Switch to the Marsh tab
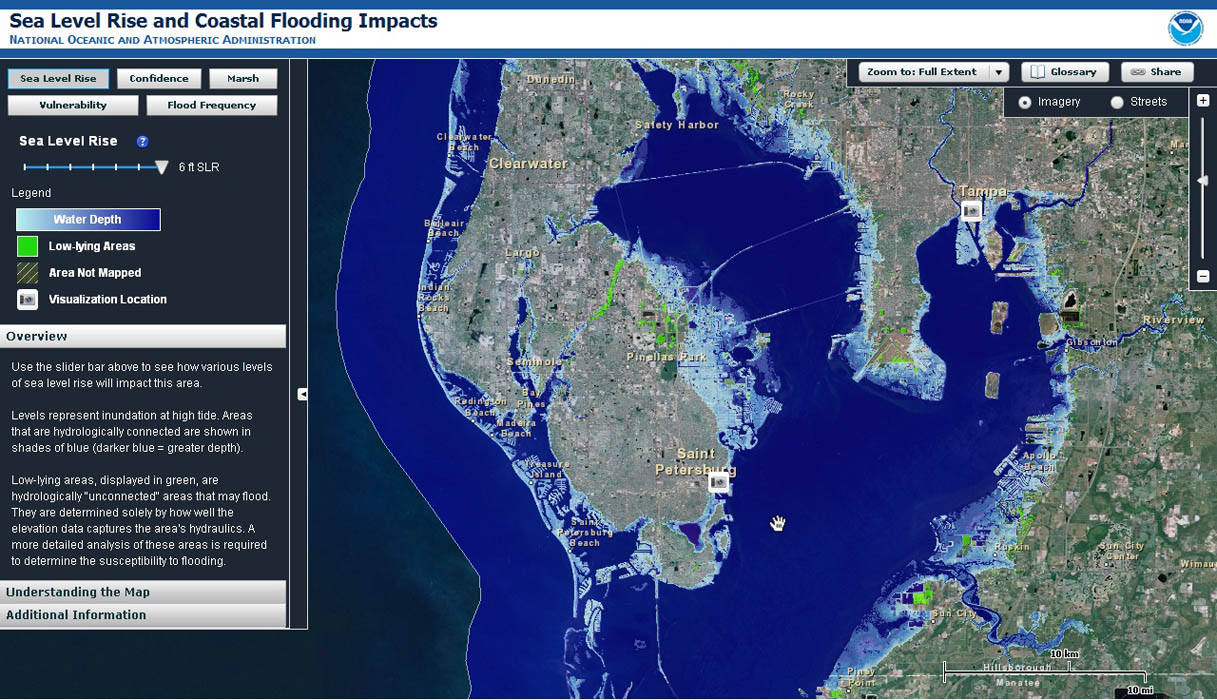Screen dimensions: 1217x700 pos(243,79)
